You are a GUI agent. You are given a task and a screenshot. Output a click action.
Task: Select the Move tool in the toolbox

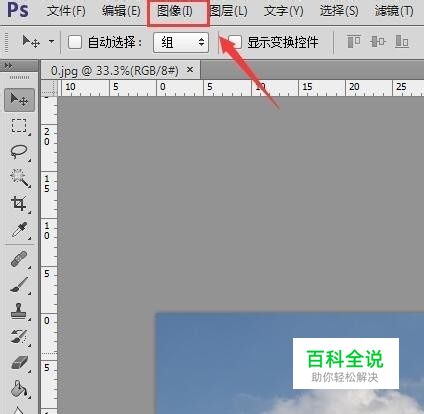[x=19, y=100]
